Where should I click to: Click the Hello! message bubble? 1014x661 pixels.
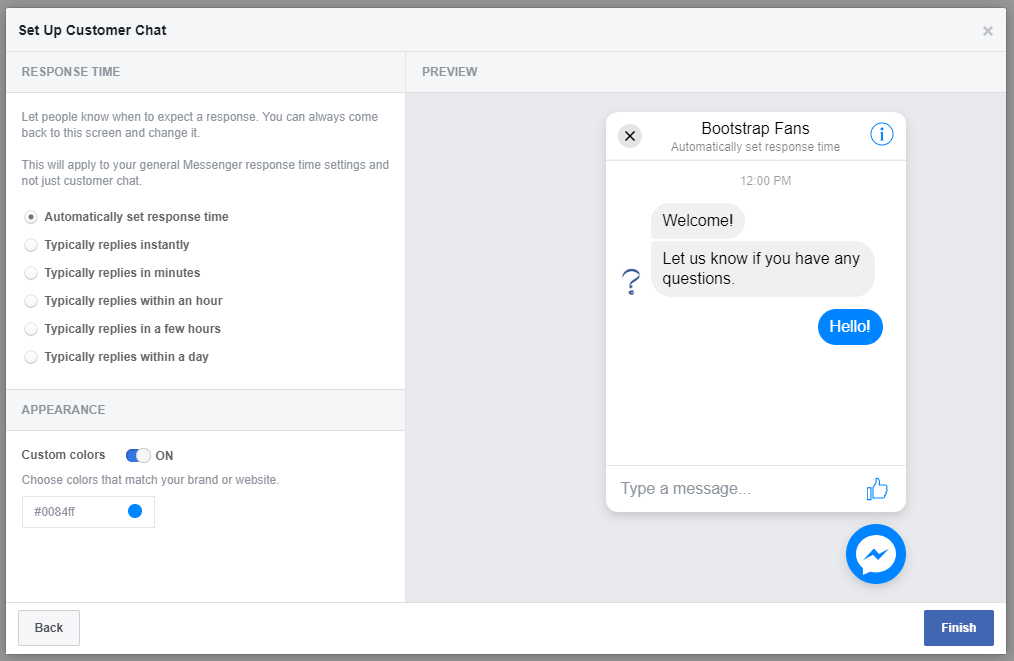850,327
